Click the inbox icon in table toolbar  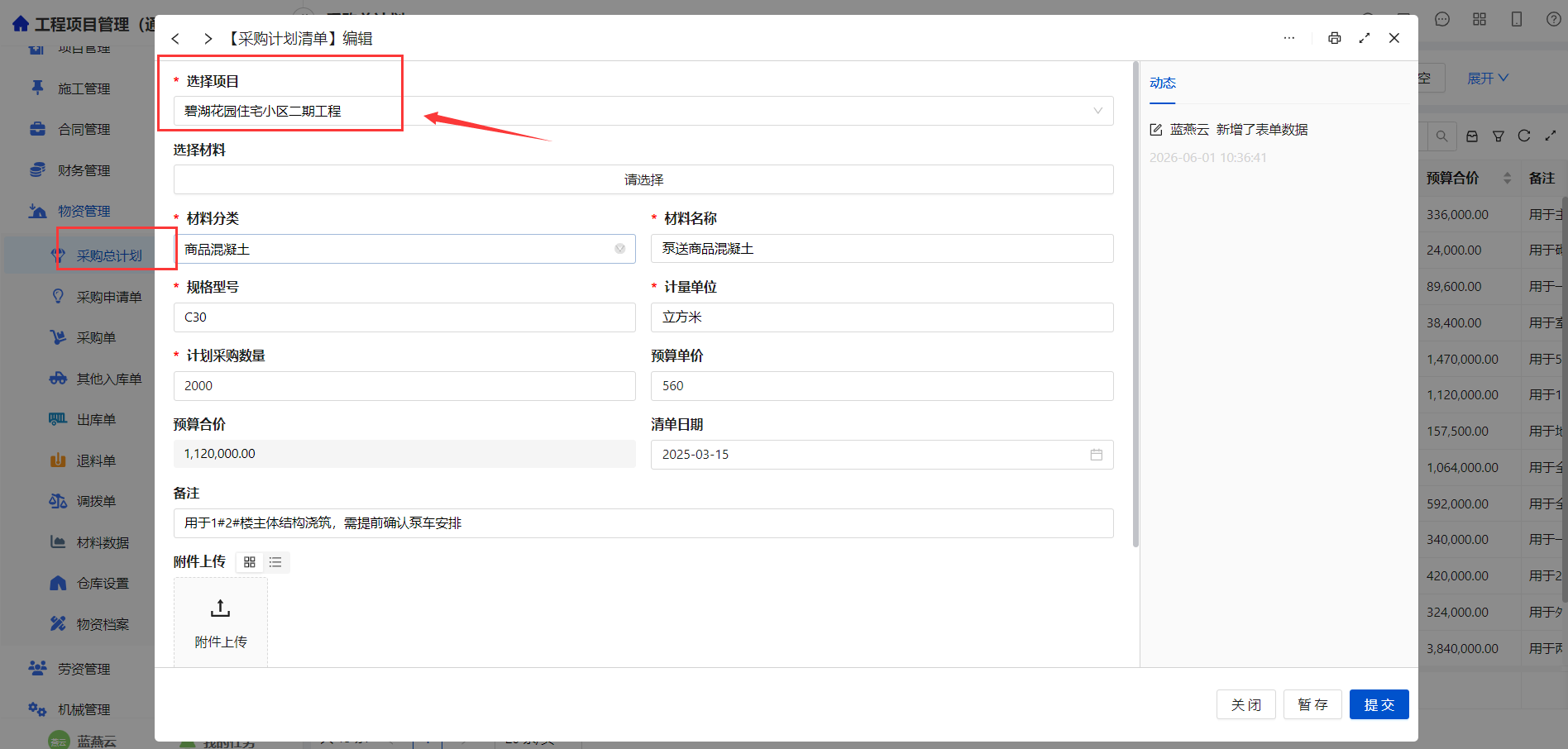(x=1472, y=136)
